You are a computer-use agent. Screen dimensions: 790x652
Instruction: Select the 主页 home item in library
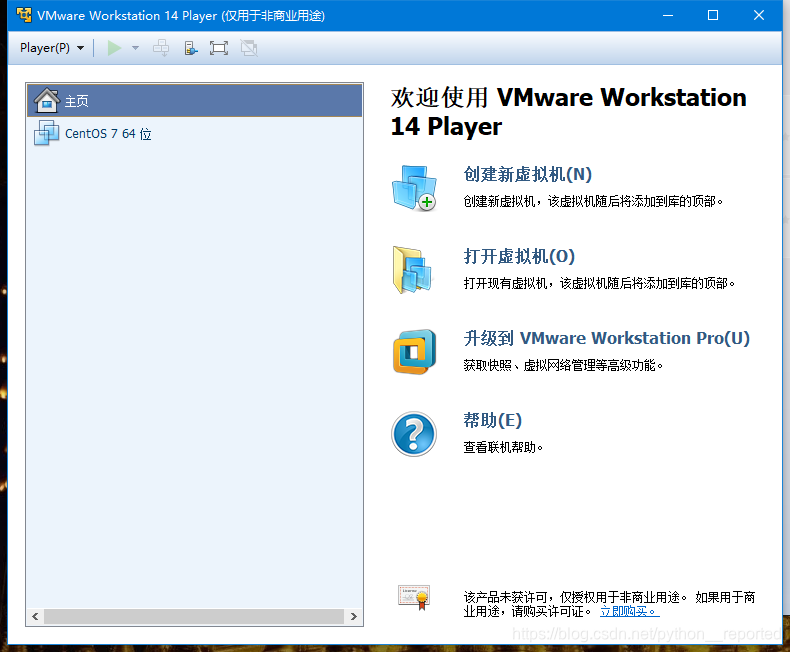pyautogui.click(x=194, y=101)
